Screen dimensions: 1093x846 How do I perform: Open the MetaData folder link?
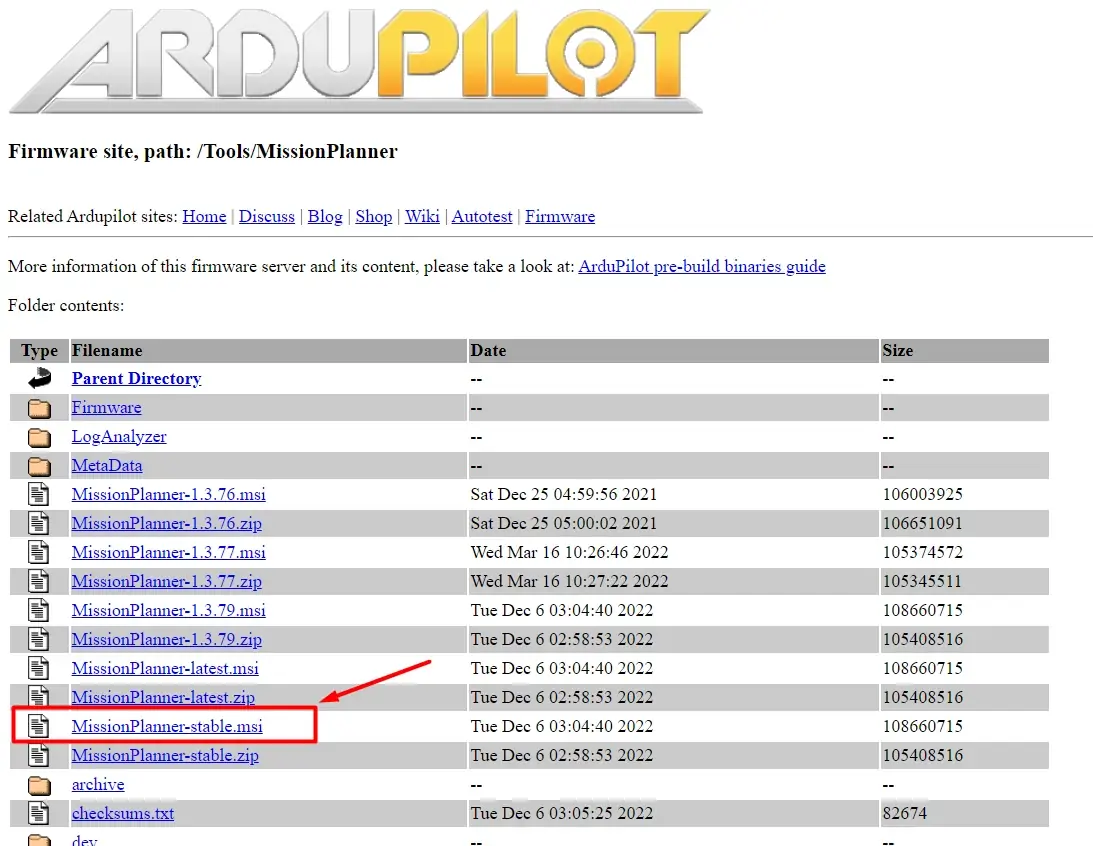[x=107, y=466]
